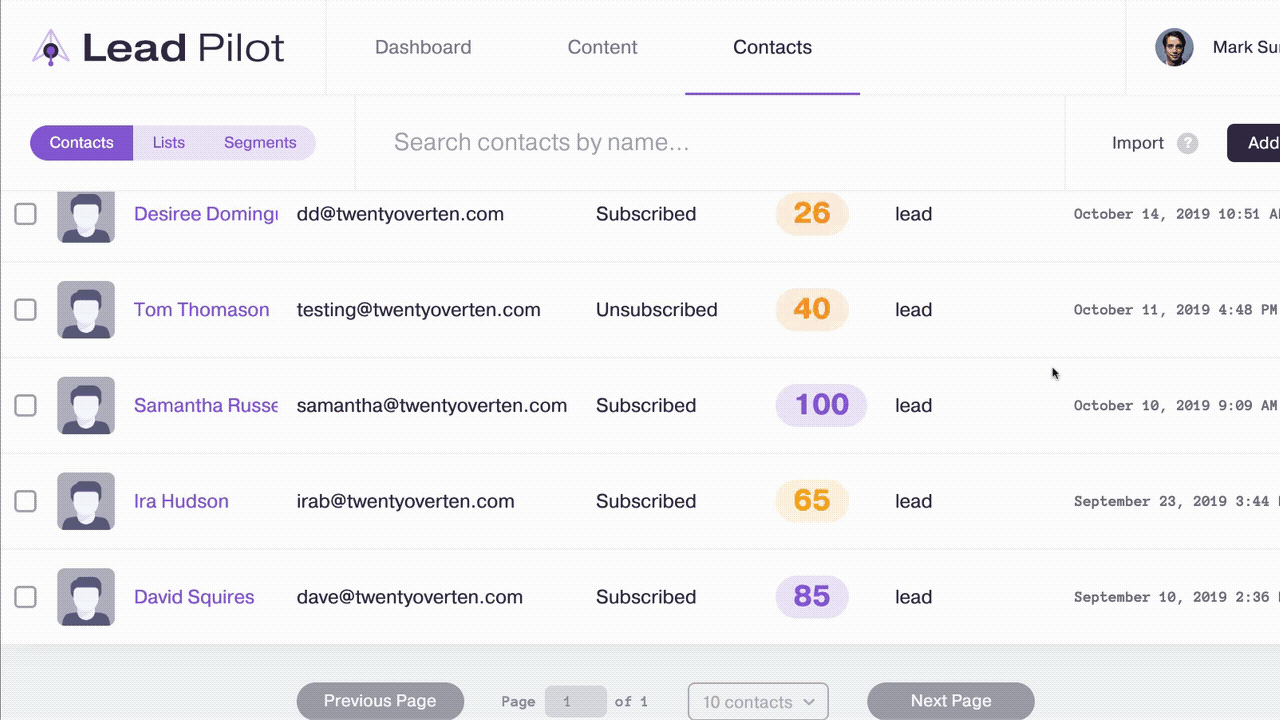Image resolution: width=1280 pixels, height=720 pixels.
Task: Open the Content tab
Action: (602, 47)
